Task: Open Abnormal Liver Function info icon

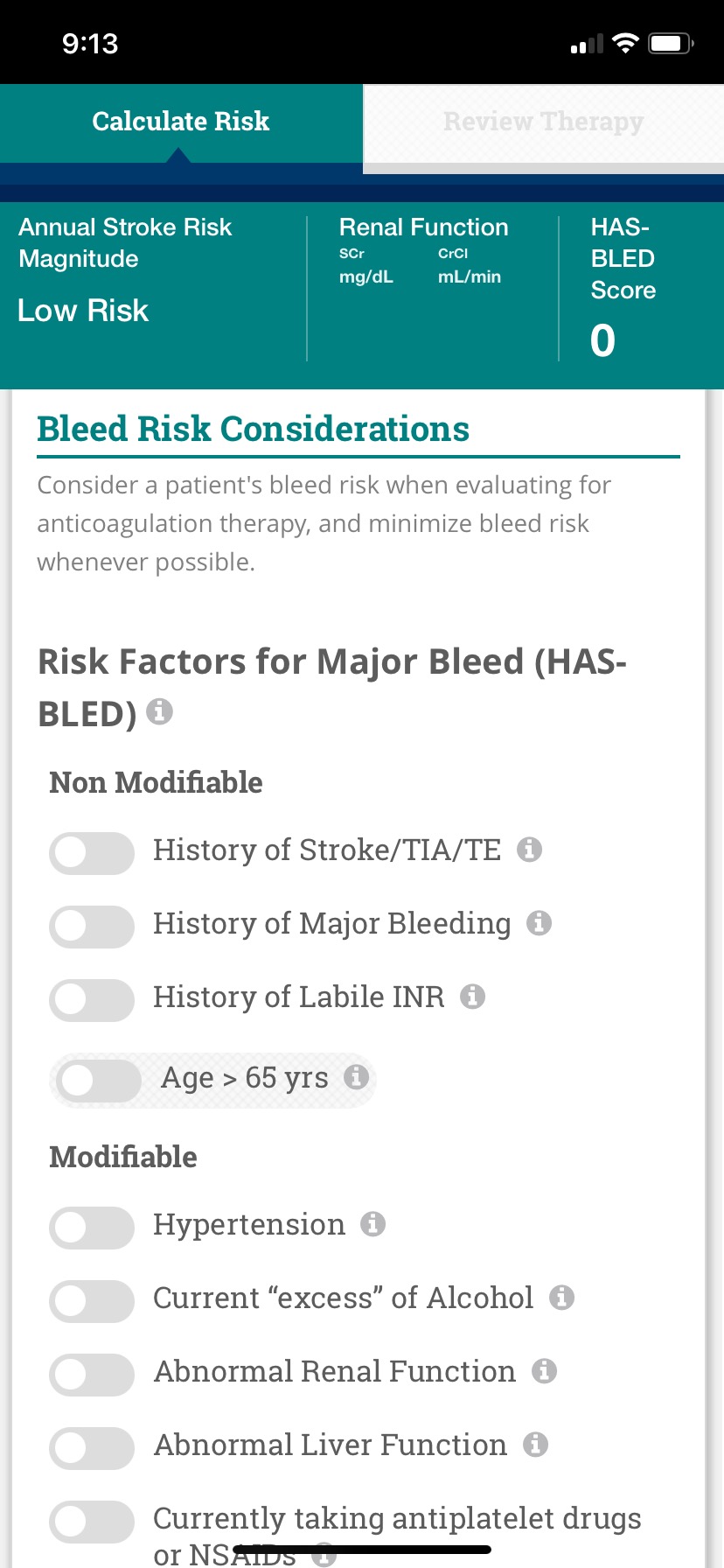Action: 535,1445
